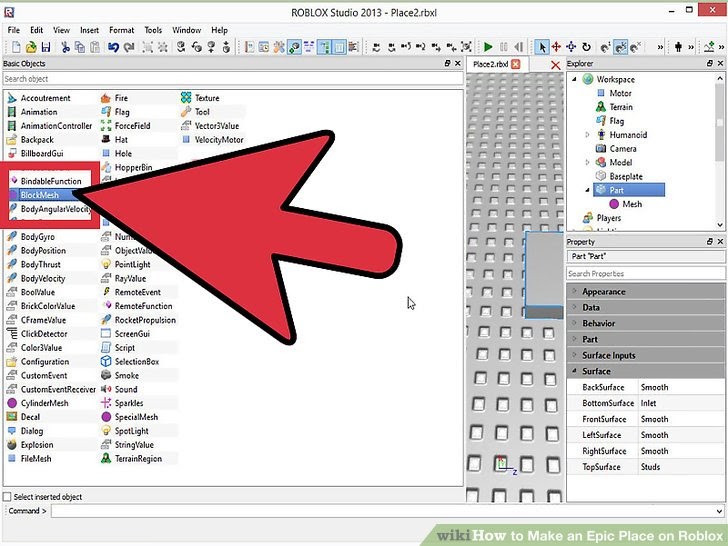Switch to the Place2.rbxl tab
The width and height of the screenshot is (728, 546).
tap(490, 64)
